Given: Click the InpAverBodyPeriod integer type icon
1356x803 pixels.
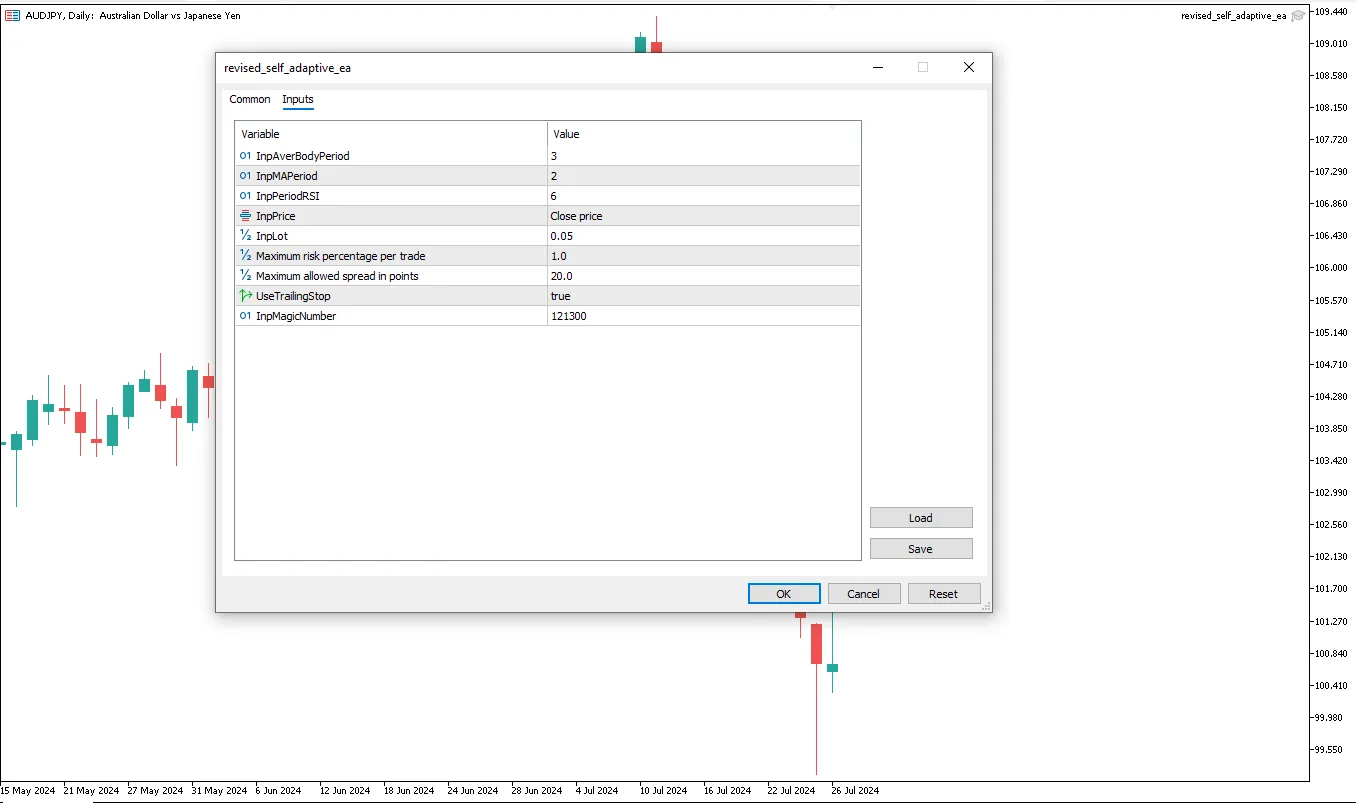Looking at the screenshot, I should 246,156.
